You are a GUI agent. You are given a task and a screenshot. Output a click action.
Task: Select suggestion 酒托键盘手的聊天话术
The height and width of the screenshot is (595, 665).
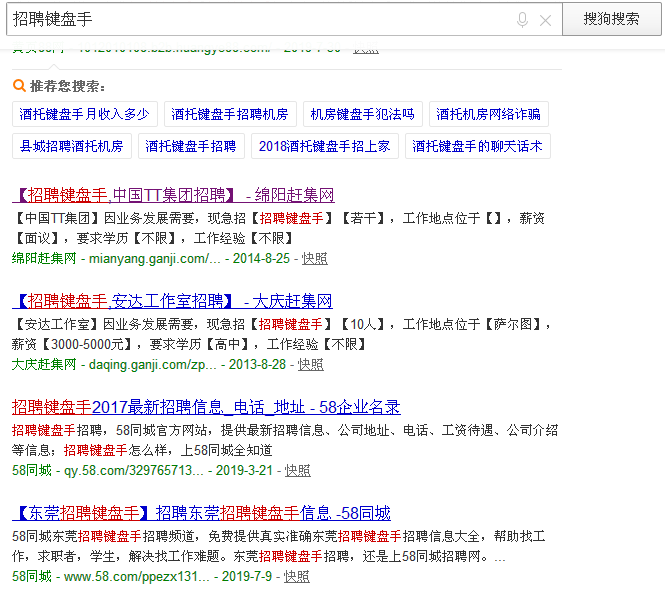click(x=477, y=146)
